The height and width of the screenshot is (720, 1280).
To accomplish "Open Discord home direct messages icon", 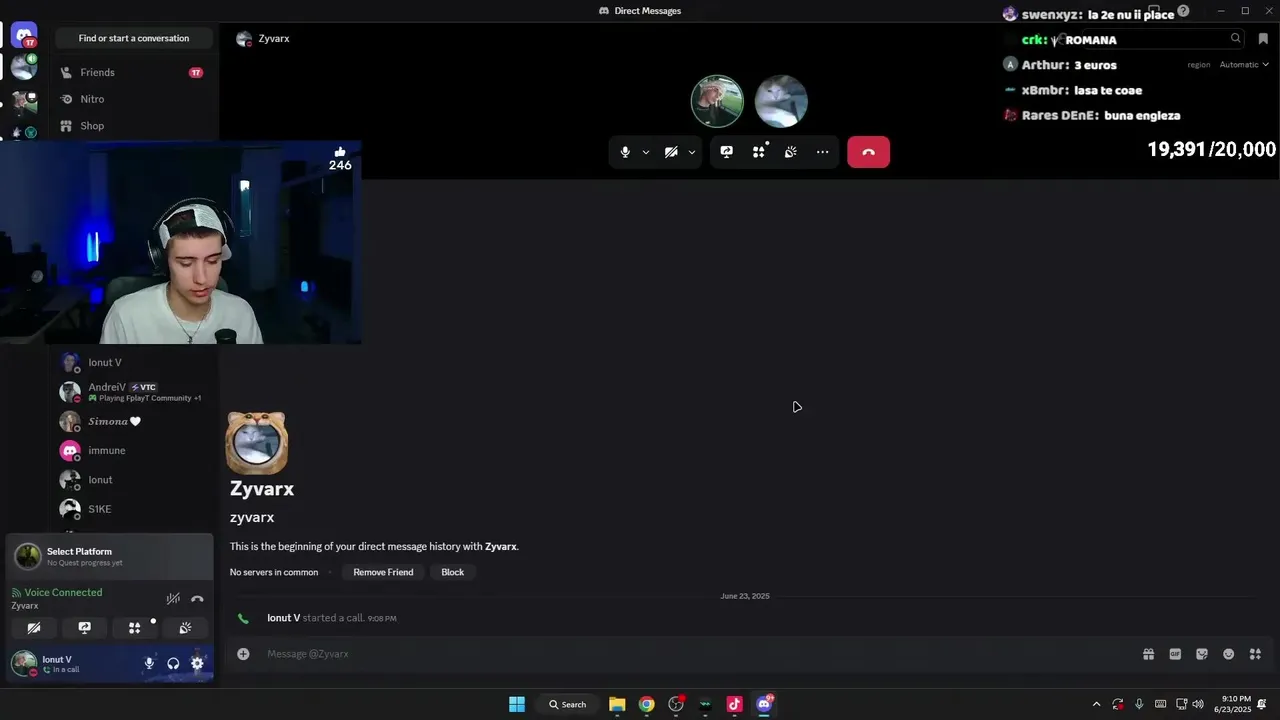I will (24, 35).
